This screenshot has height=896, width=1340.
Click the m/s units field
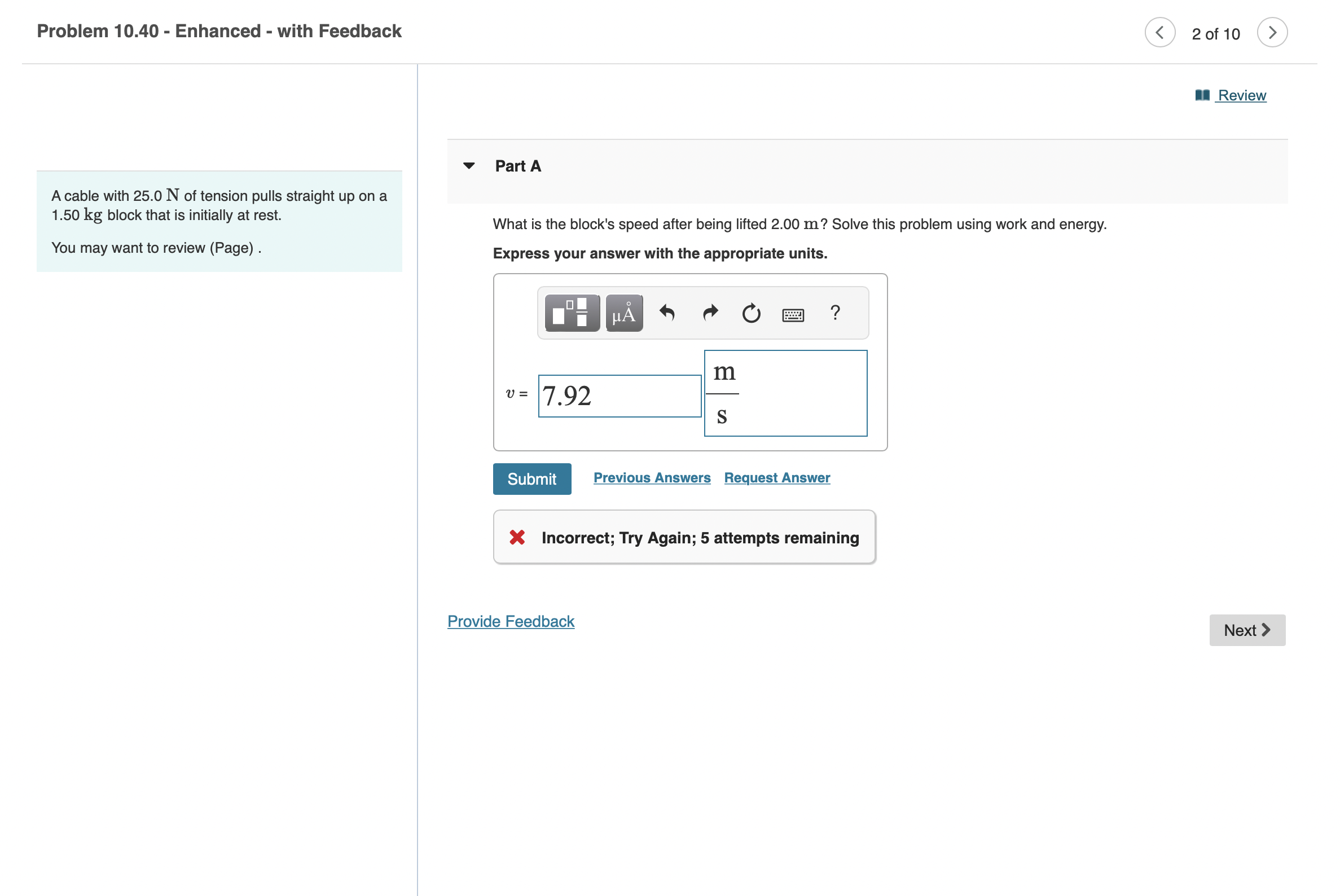pyautogui.click(x=785, y=393)
